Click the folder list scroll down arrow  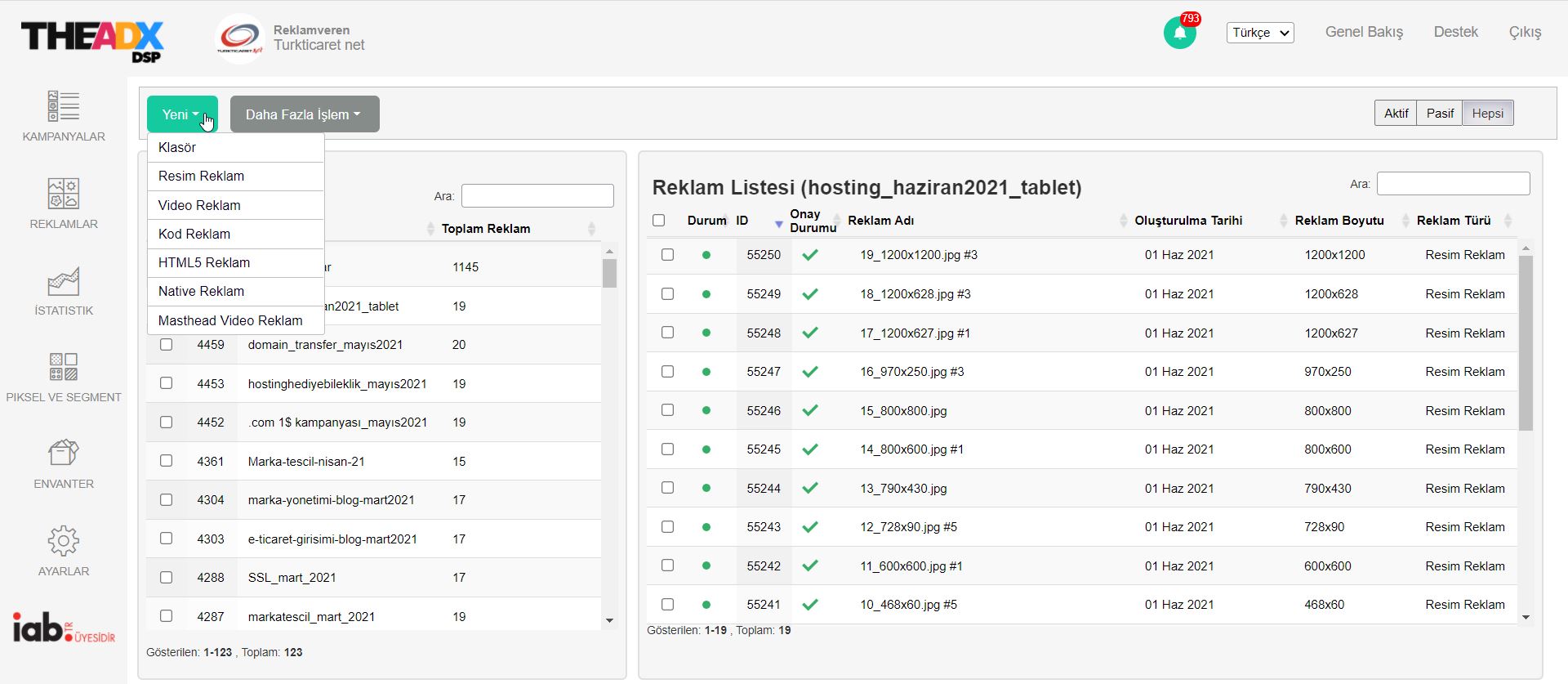coord(609,621)
